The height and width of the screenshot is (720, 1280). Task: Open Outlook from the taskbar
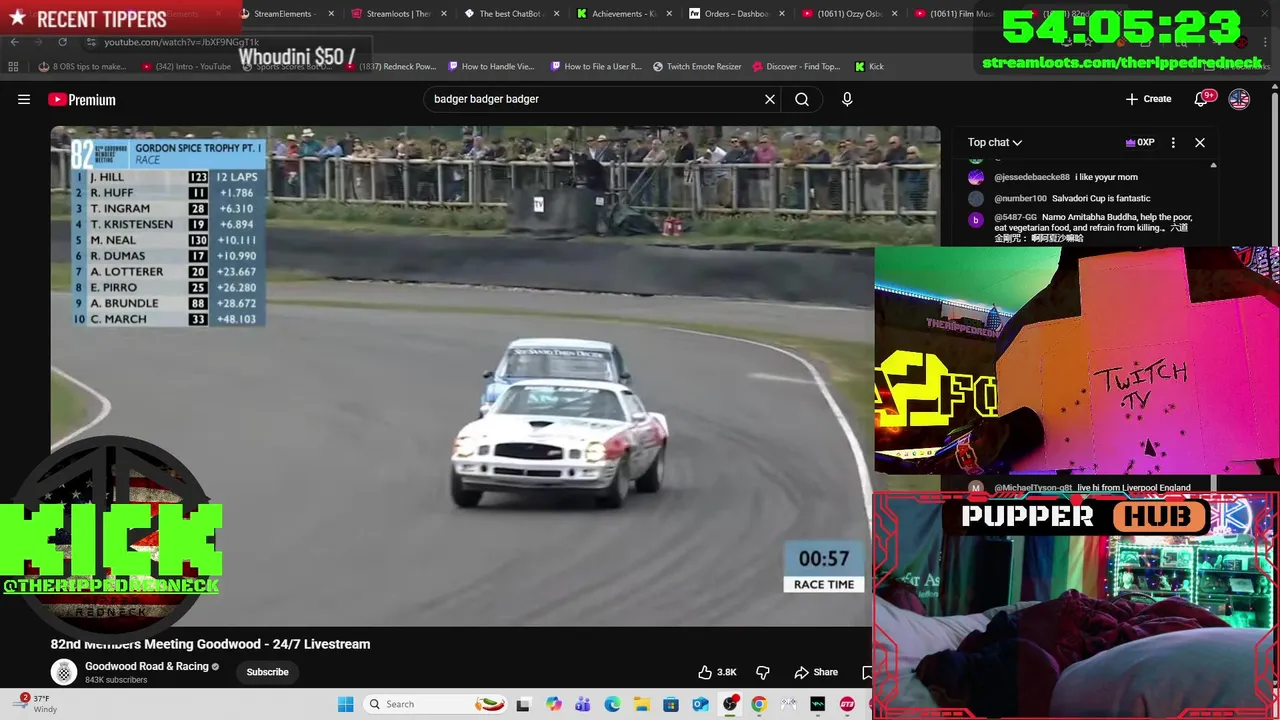tap(700, 704)
